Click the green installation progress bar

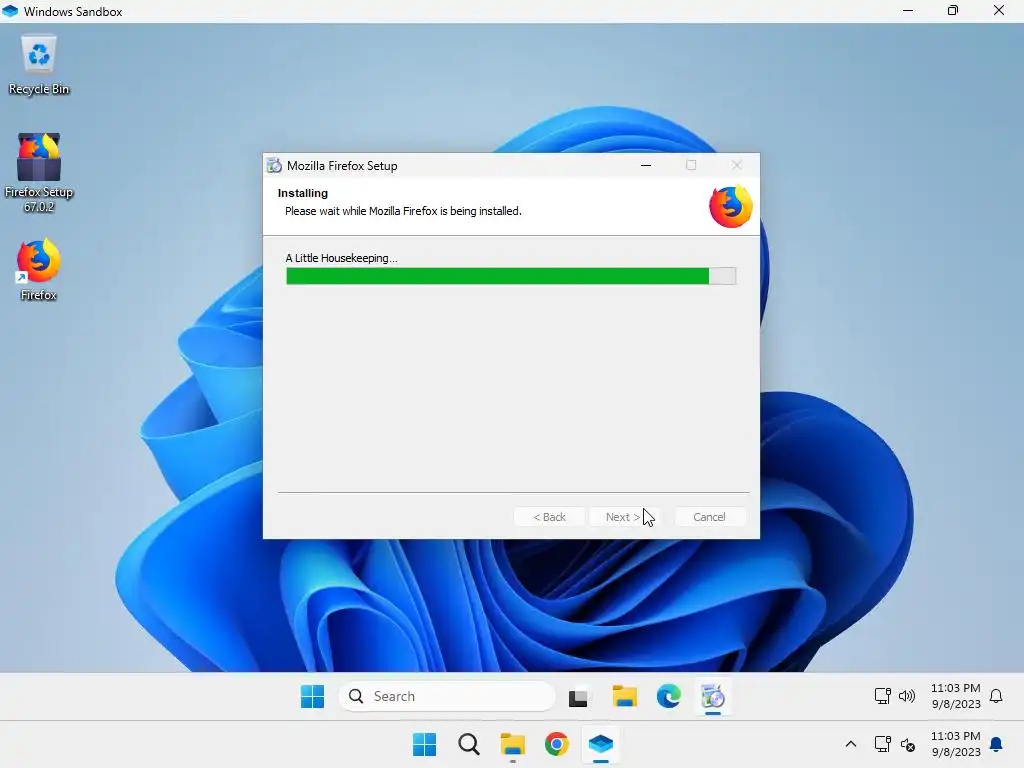coord(511,276)
